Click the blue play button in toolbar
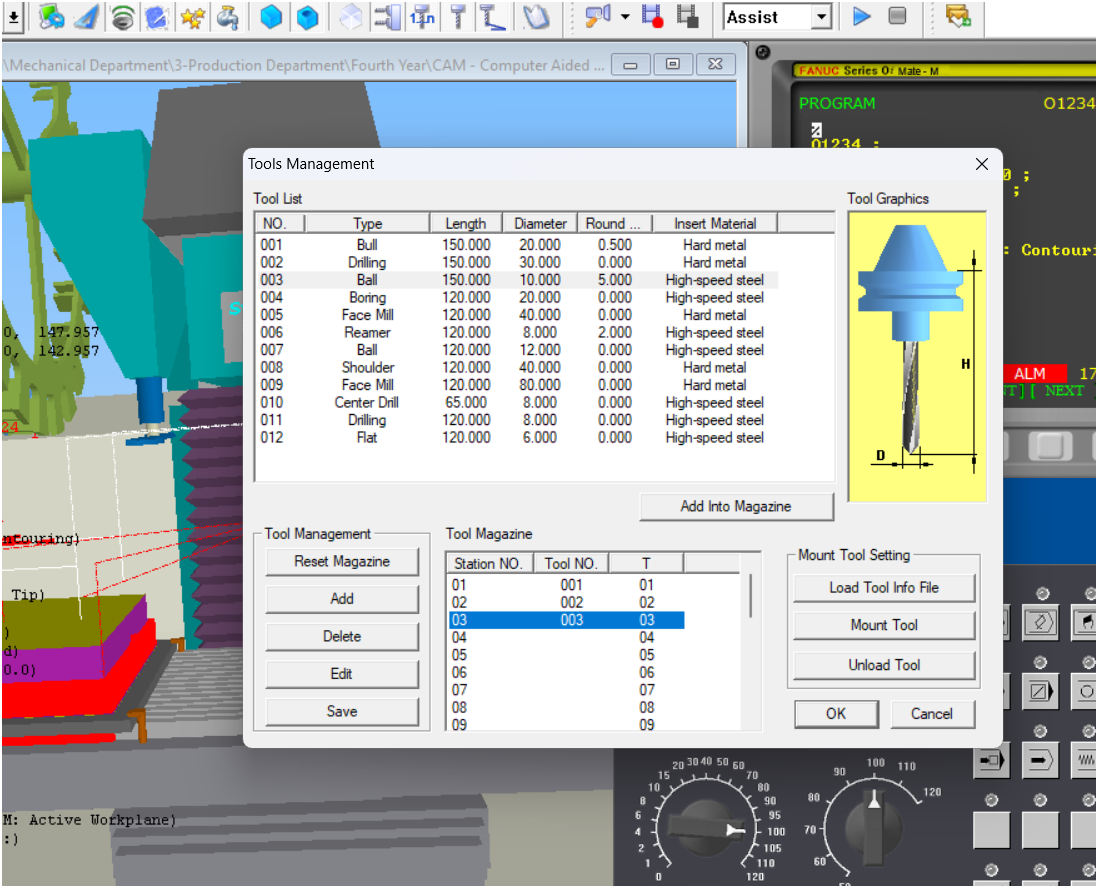1098x888 pixels. coord(861,17)
